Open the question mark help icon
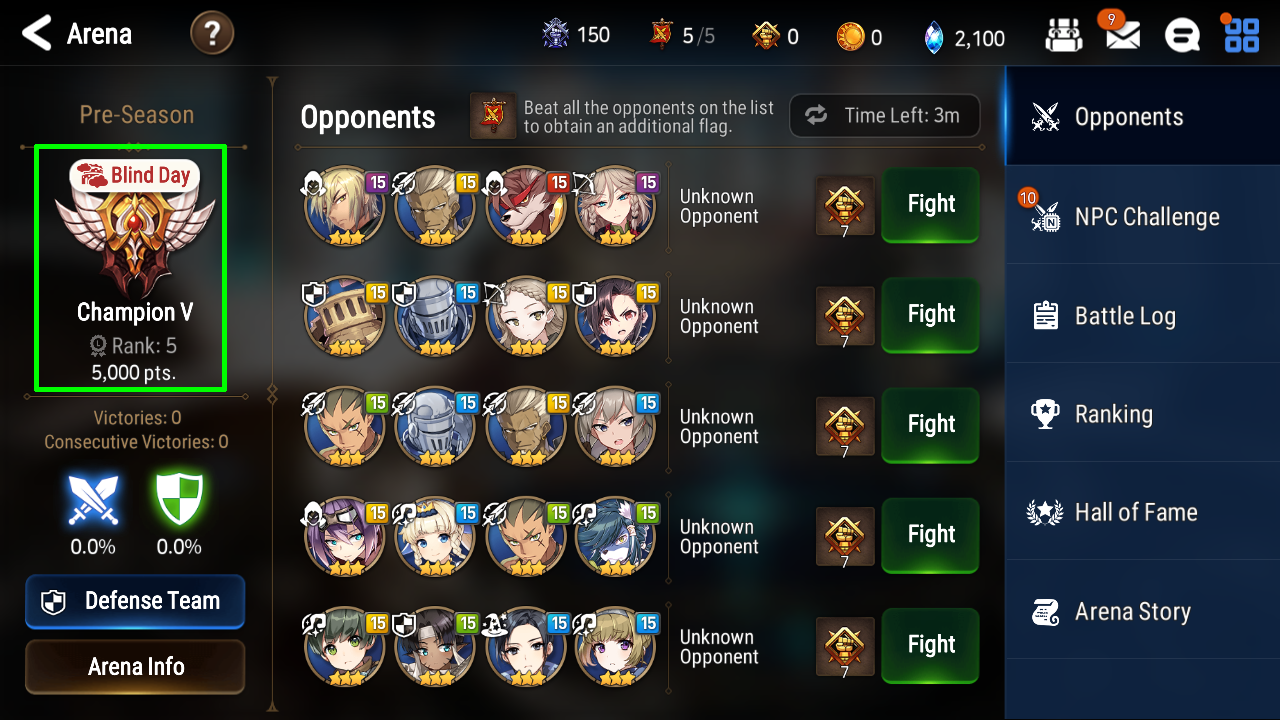Image resolution: width=1280 pixels, height=720 pixels. click(x=212, y=33)
